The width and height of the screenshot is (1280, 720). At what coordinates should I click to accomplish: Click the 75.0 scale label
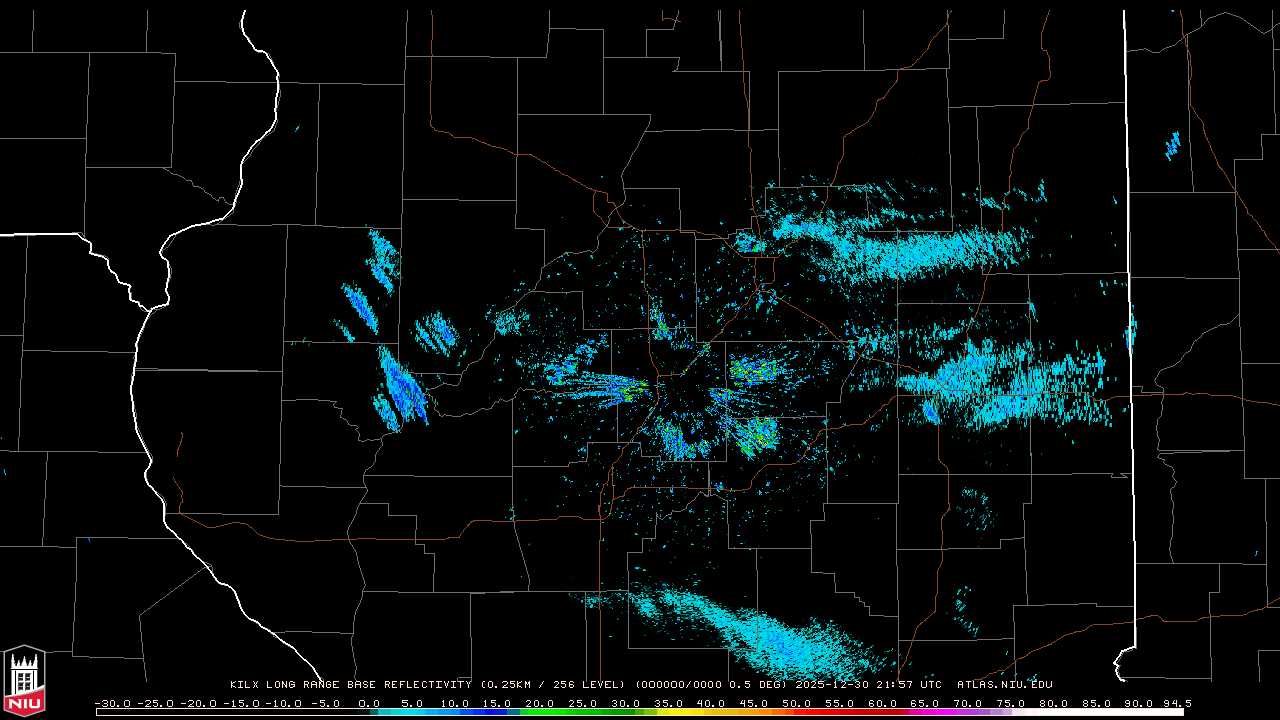tap(1009, 703)
